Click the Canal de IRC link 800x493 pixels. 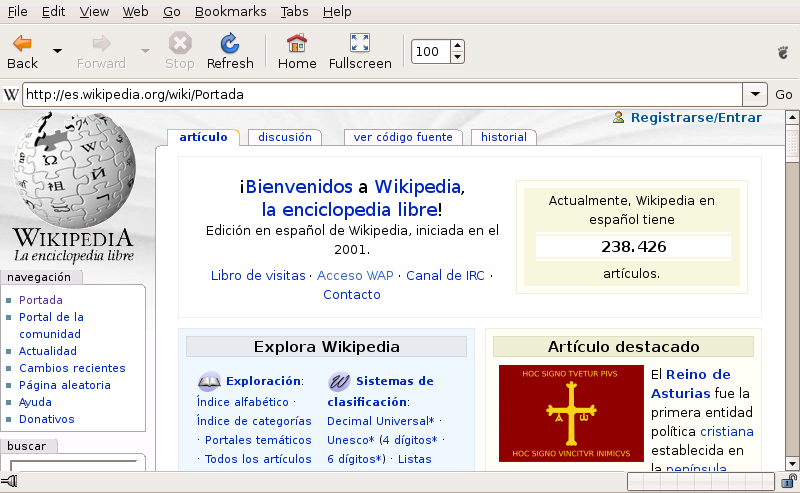pyautogui.click(x=445, y=276)
